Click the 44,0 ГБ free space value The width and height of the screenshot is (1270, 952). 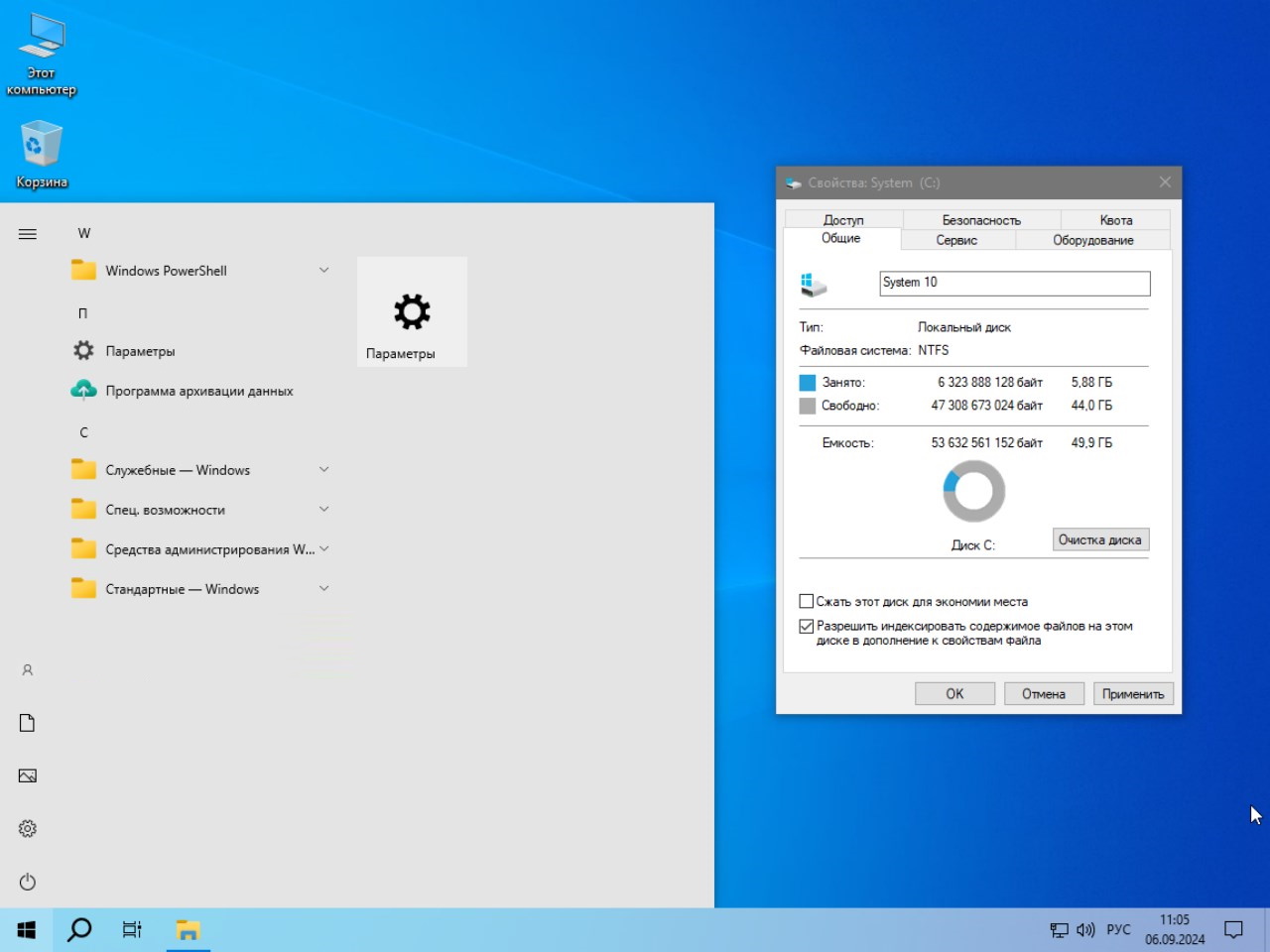point(1091,406)
